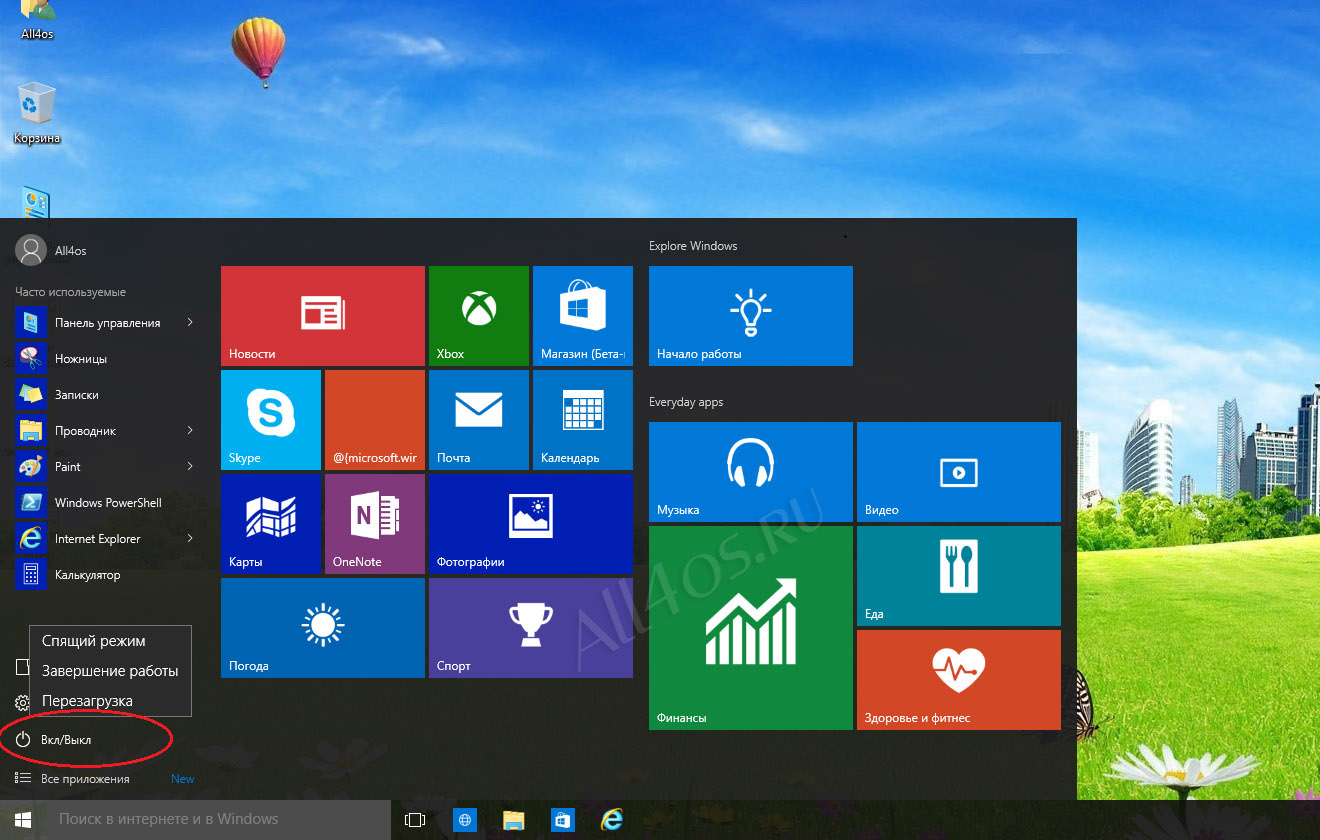Open the Фотографии photos tile
Image resolution: width=1320 pixels, height=840 pixels.
point(531,524)
